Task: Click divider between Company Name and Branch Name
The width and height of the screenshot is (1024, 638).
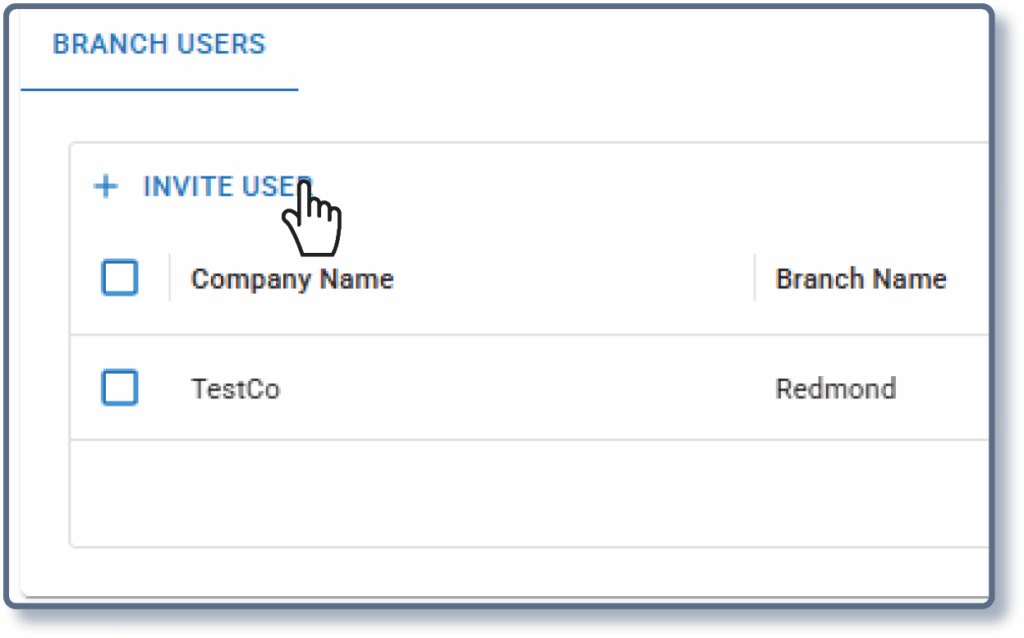Action: 755,278
